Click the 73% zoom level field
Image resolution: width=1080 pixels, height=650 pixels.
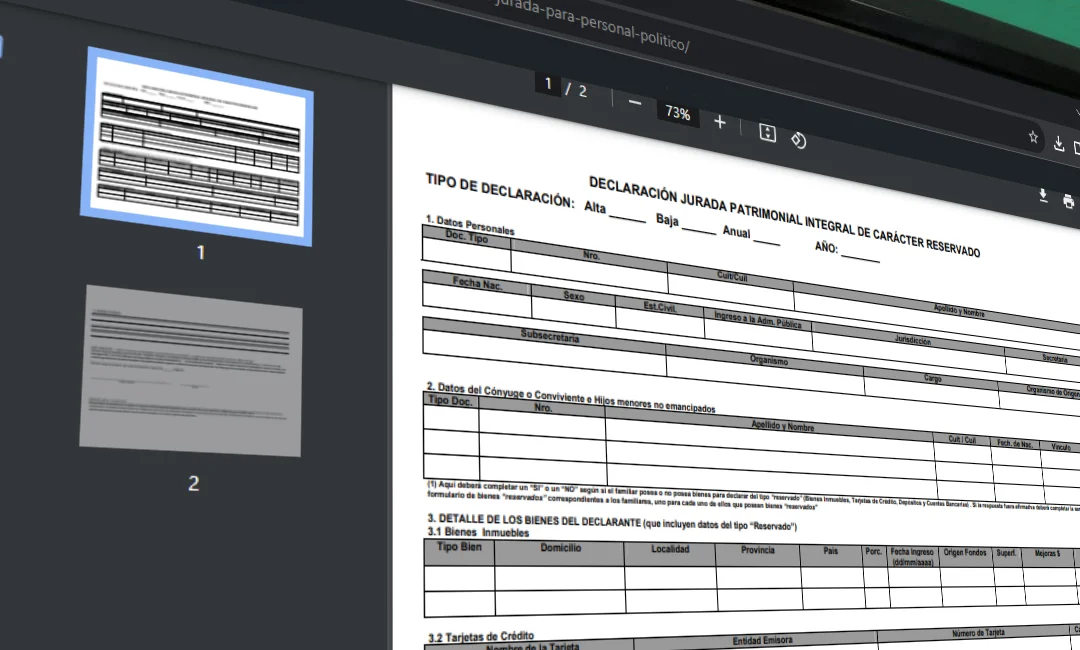[678, 113]
